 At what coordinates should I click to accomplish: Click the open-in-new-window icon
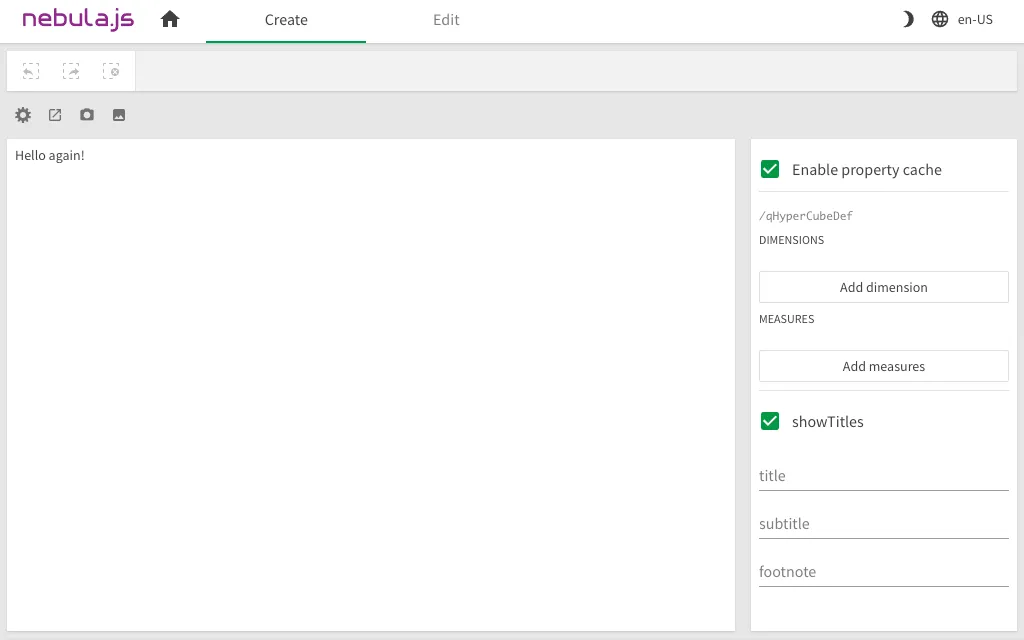coord(55,115)
